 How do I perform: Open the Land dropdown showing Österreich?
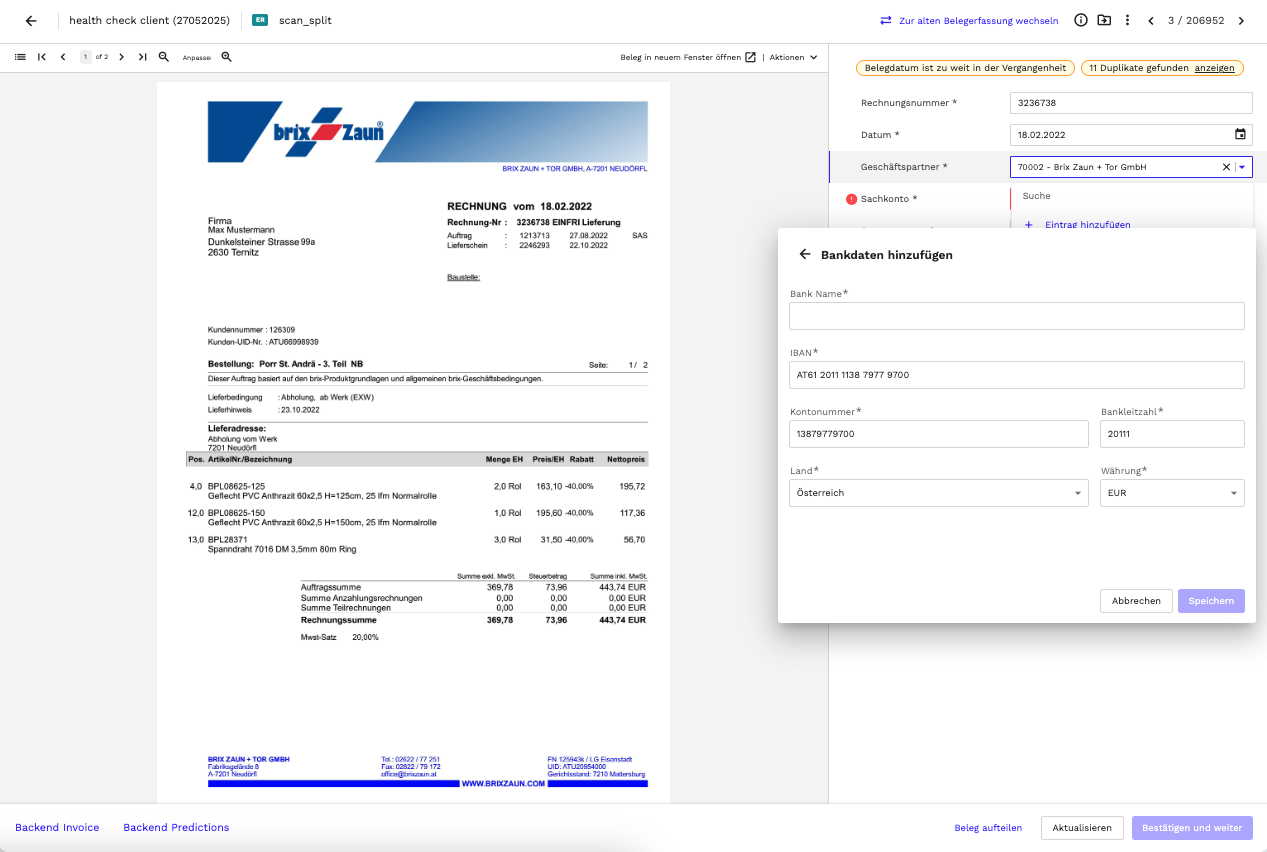pos(938,493)
